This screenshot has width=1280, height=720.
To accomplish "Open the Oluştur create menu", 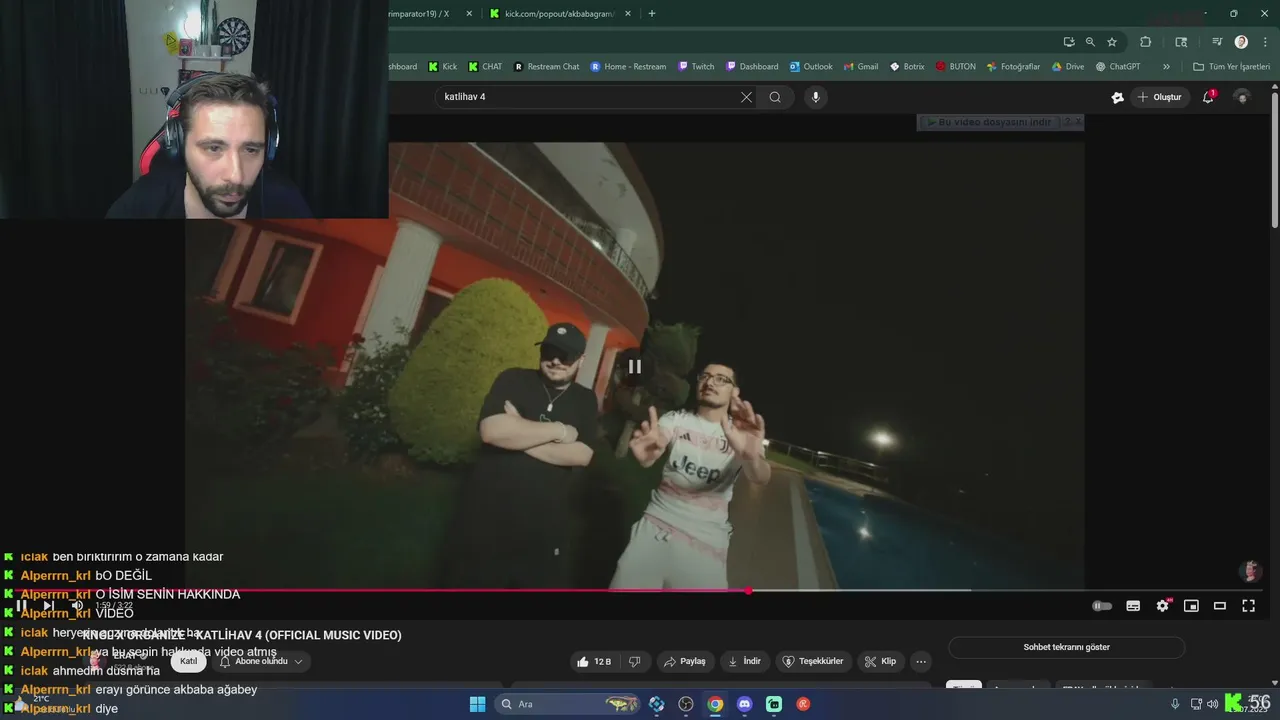I will click(x=1159, y=97).
